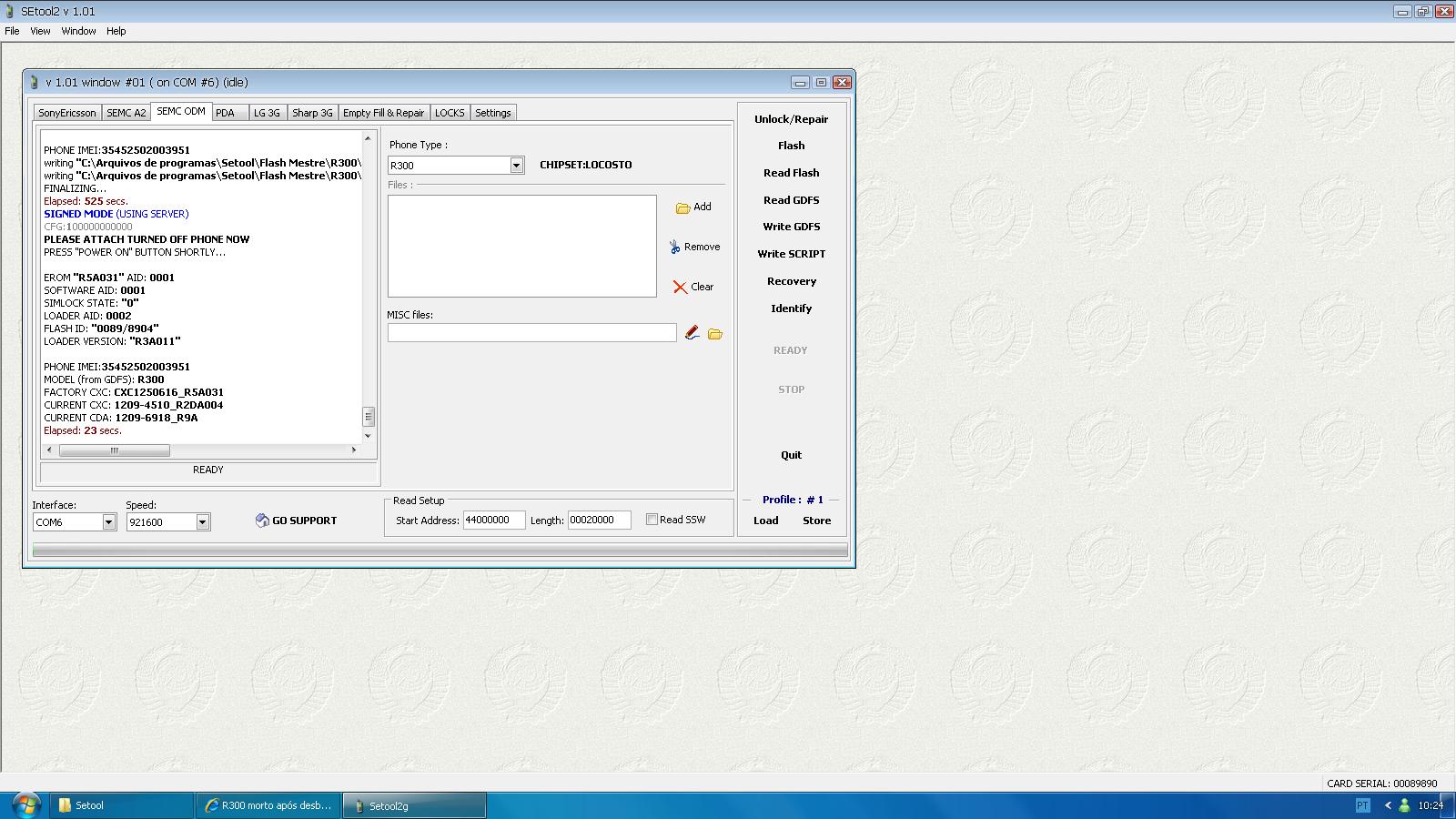Viewport: 1456px width, 819px height.
Task: Click the messenger tray icon
Action: point(1404,805)
